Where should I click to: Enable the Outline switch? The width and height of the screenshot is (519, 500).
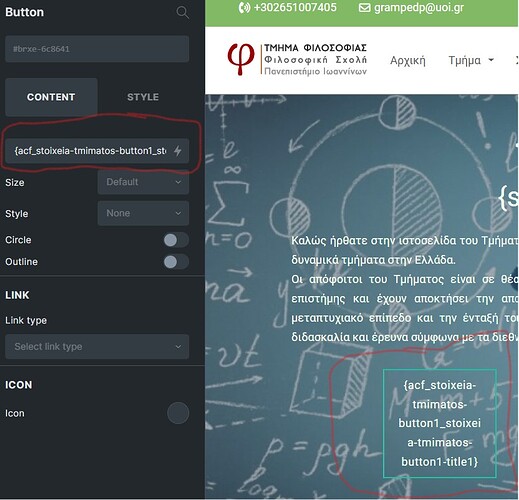click(176, 262)
